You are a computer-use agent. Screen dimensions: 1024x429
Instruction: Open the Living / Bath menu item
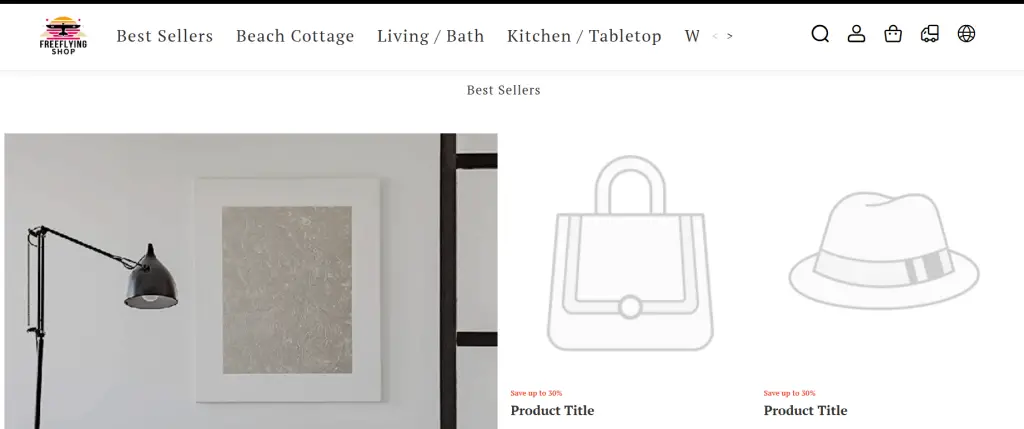click(430, 36)
